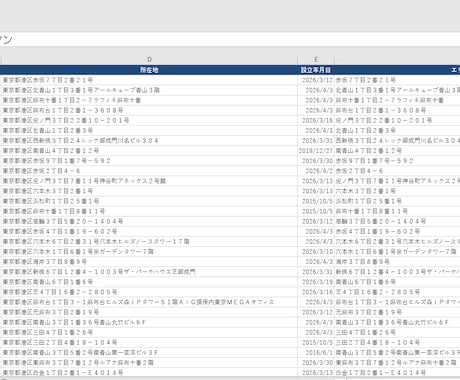
Task: Select date 2026/3/30 in the 赤坂9丁目 row
Action: [316, 161]
